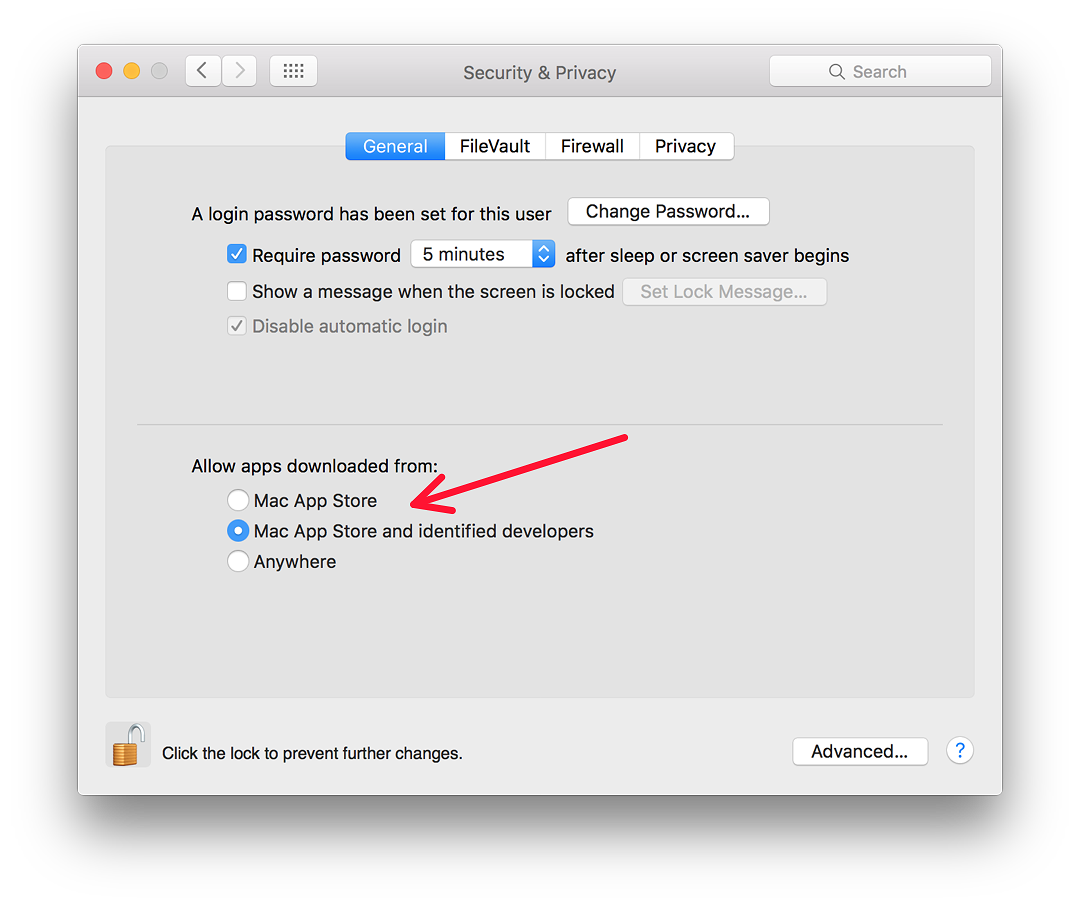
Task: Show all preferences grid icon
Action: [x=293, y=71]
